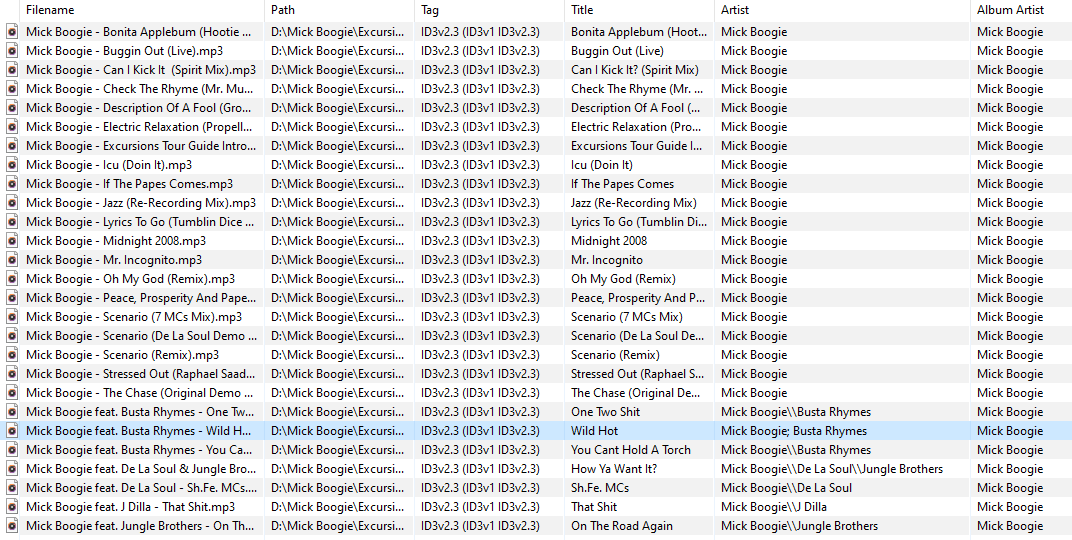The image size is (1072, 540).
Task: Click artist cell 'Mick Boogie\\J Dilla'
Action: click(x=774, y=507)
